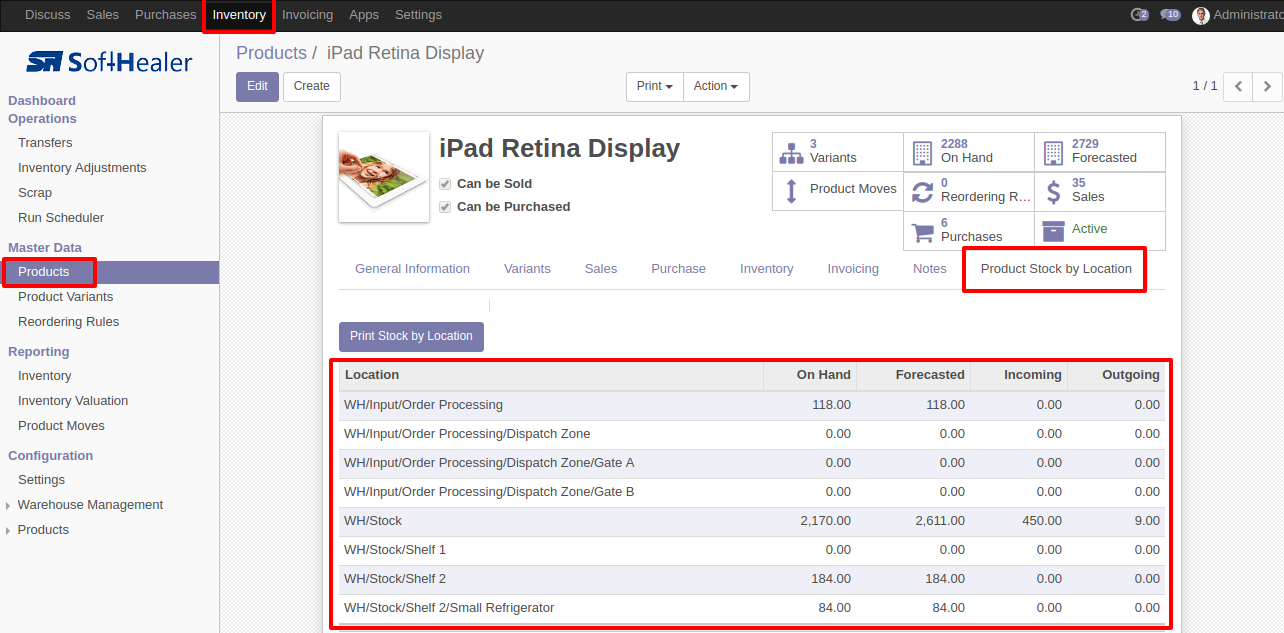
Task: Click the Product Moves arrows icon
Action: pyautogui.click(x=791, y=191)
